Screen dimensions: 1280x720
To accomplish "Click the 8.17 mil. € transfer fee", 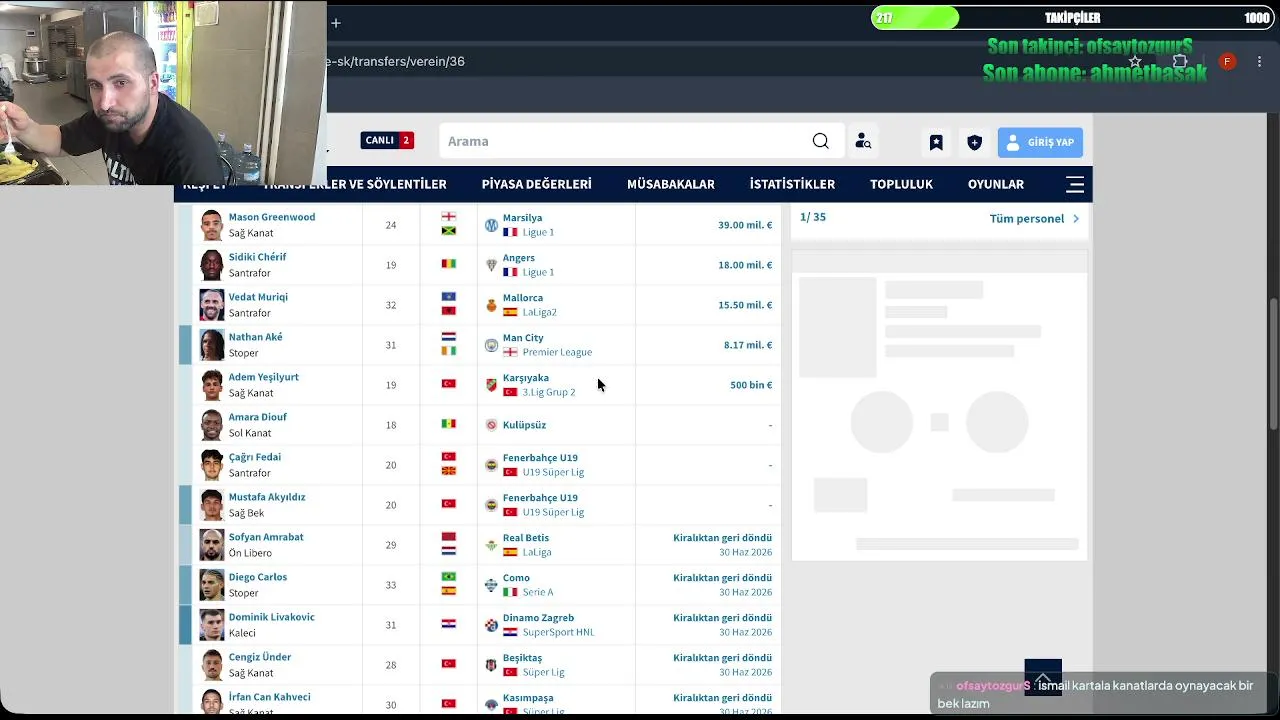I will coord(748,345).
